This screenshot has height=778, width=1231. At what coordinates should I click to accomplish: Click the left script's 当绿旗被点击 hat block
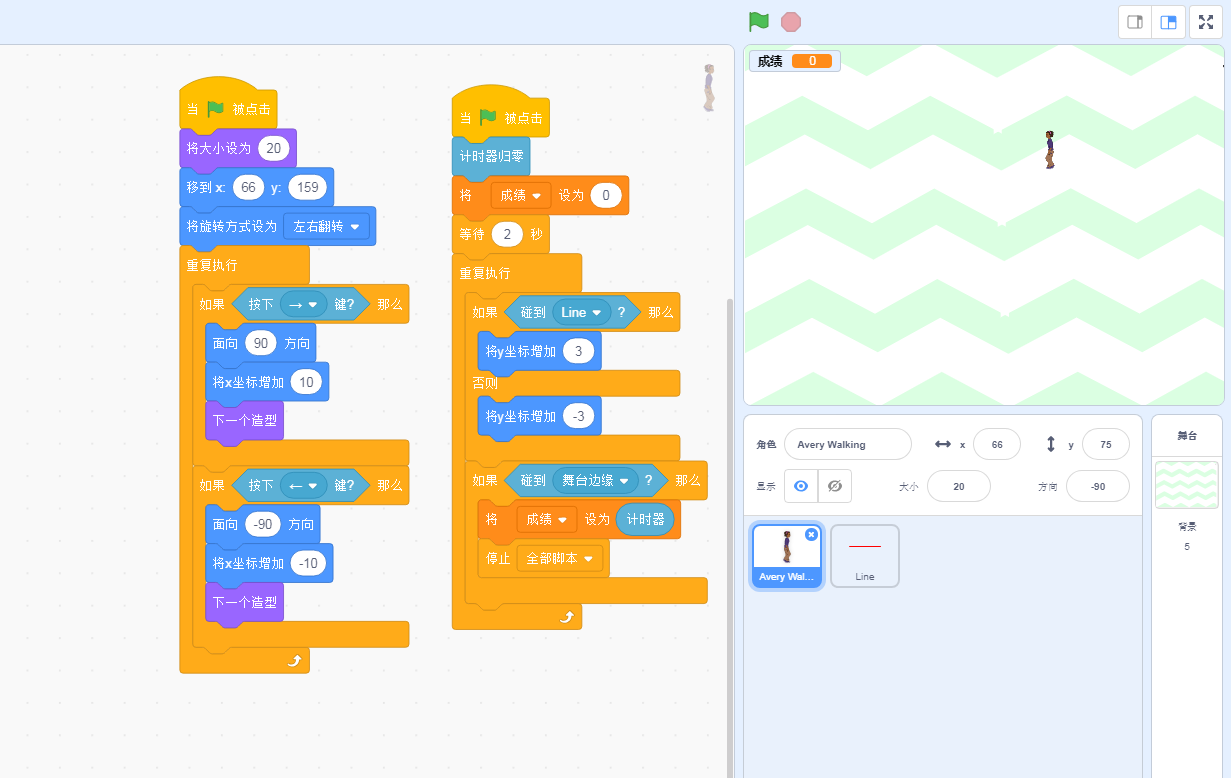(x=228, y=105)
